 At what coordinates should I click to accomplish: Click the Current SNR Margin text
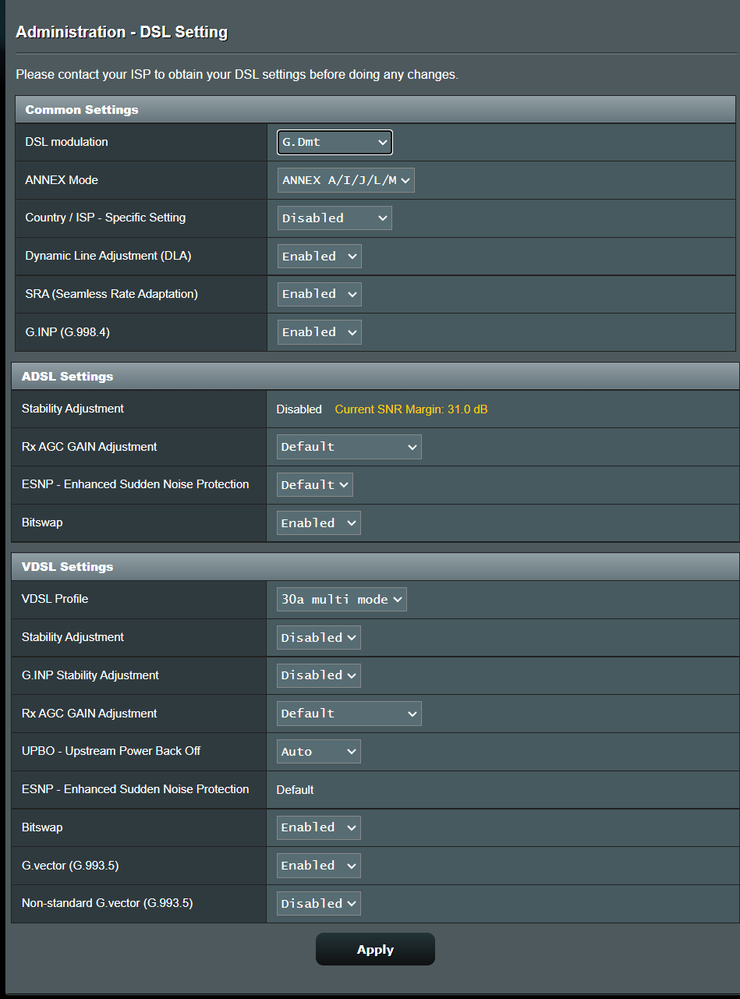(x=411, y=409)
